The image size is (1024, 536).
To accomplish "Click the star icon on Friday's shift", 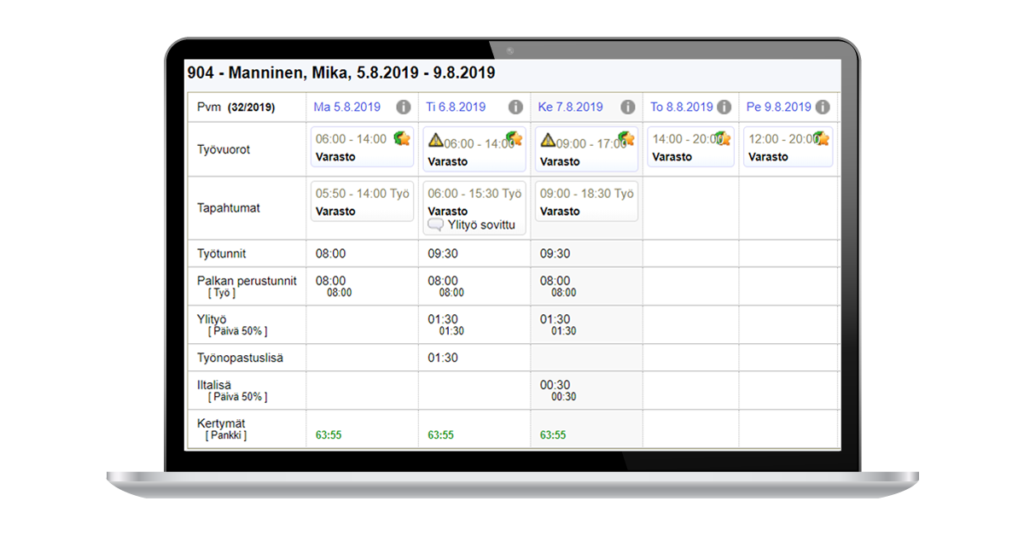I will point(821,138).
